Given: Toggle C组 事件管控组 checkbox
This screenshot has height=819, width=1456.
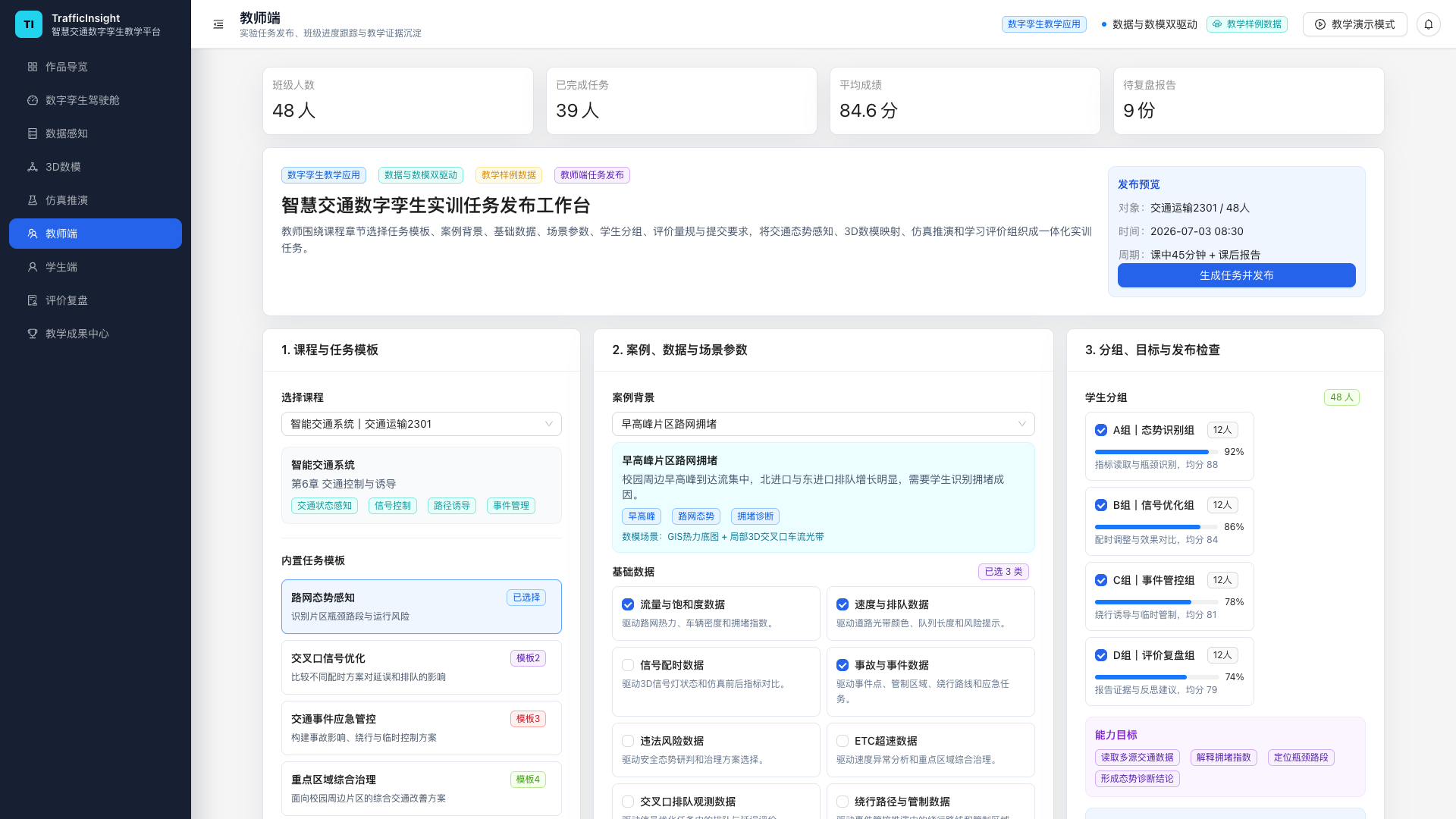Looking at the screenshot, I should click(x=1101, y=580).
